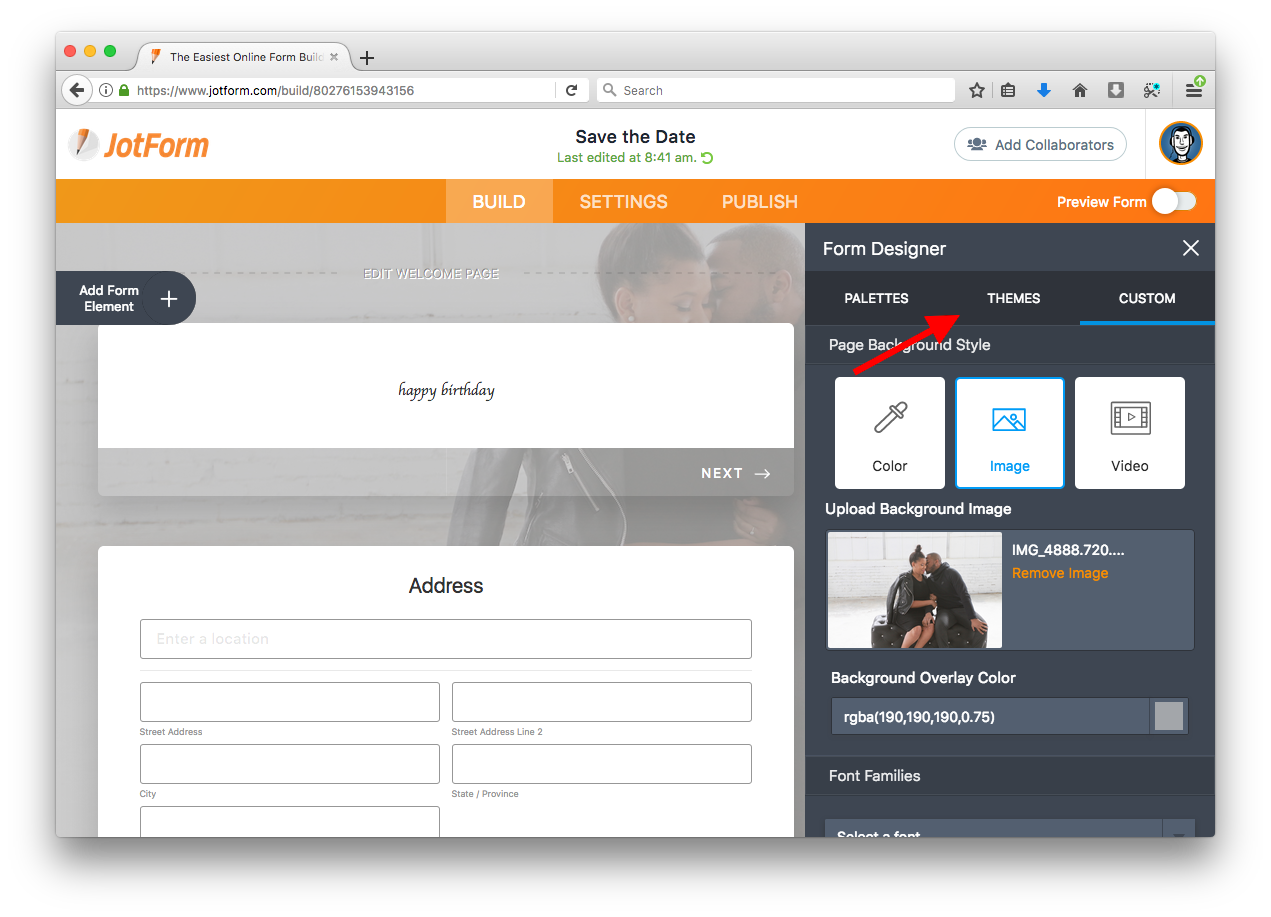Select the Color background style option

pos(889,432)
